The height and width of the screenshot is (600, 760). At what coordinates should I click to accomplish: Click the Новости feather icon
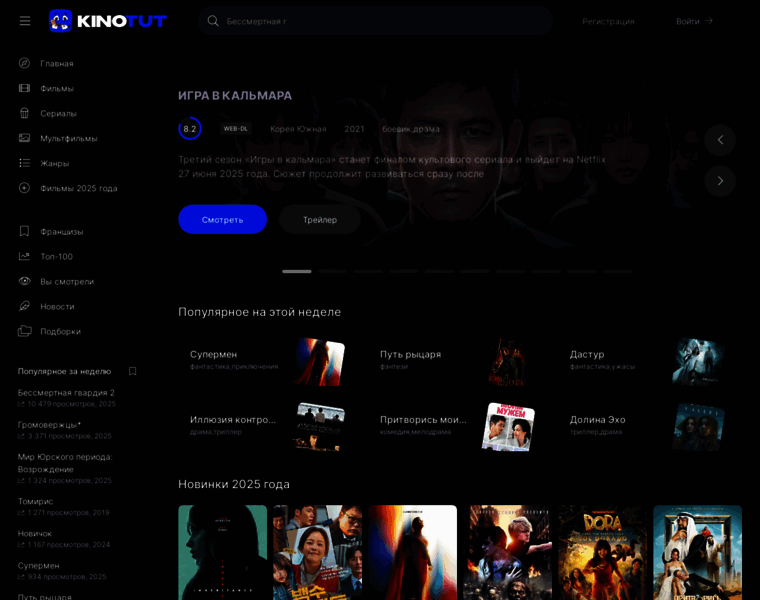point(24,306)
